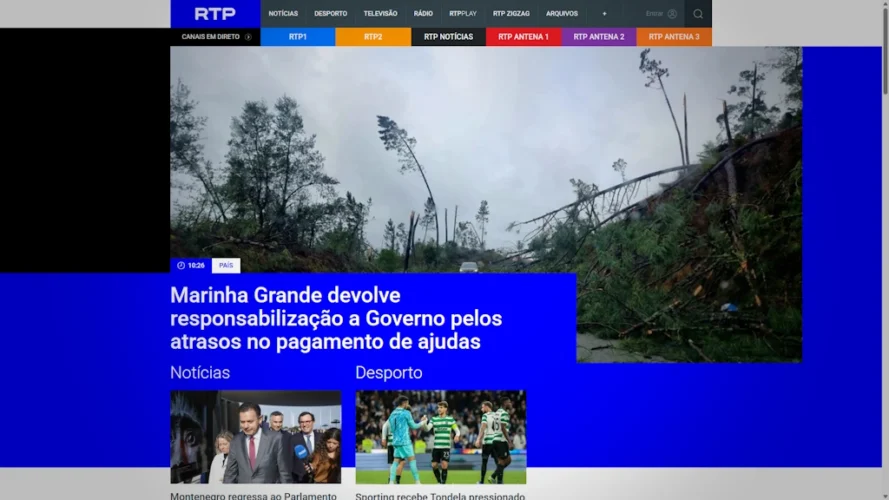
Task: Click the clock icon beside 10:26
Action: click(181, 266)
